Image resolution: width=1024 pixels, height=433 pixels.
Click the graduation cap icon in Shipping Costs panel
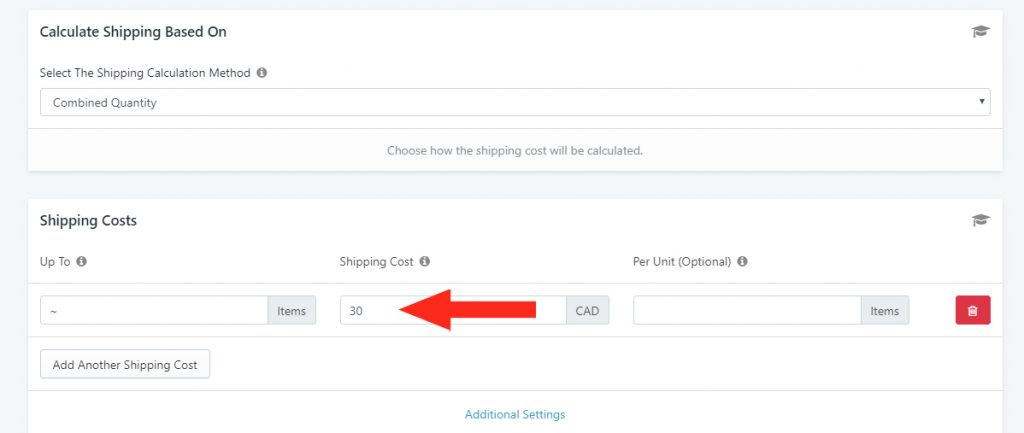click(980, 220)
